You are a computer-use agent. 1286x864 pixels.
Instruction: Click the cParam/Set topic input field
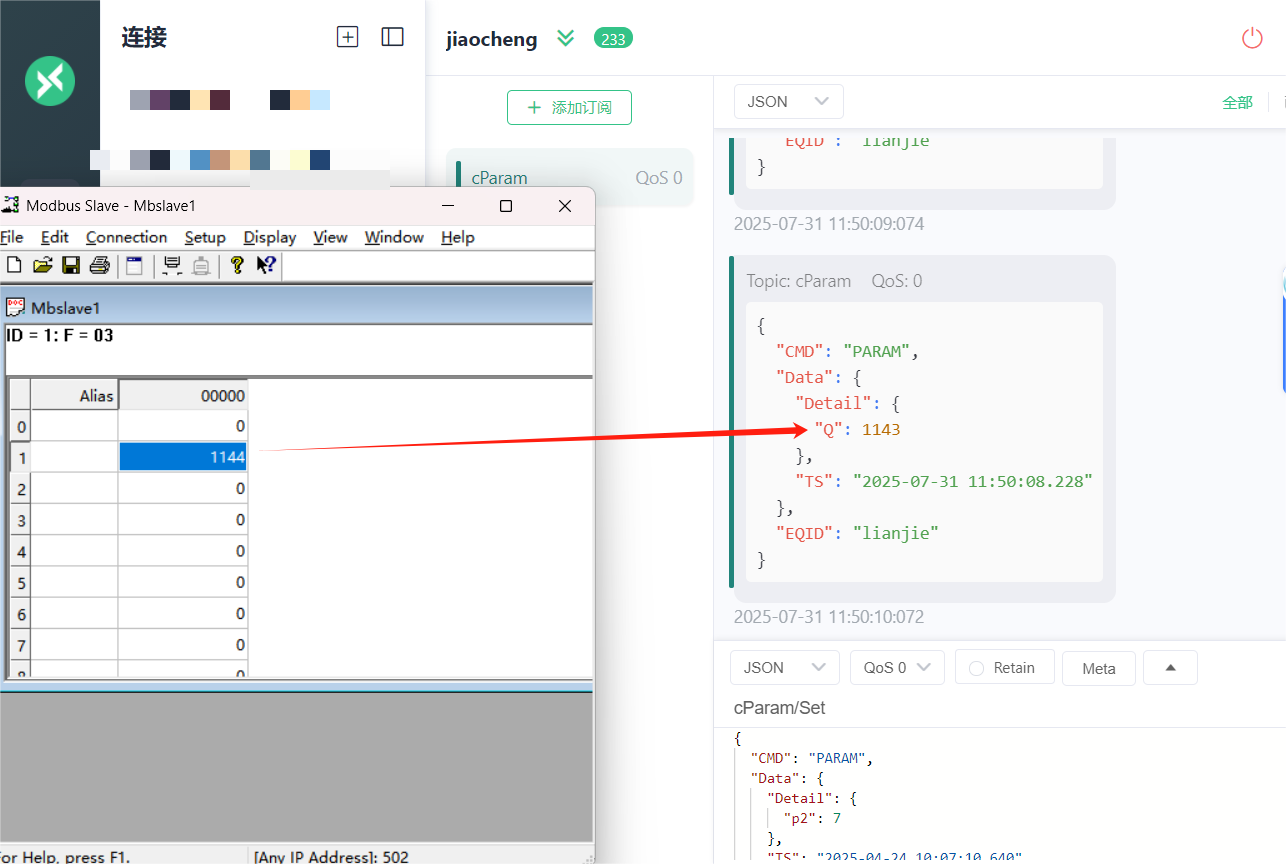[1000, 708]
